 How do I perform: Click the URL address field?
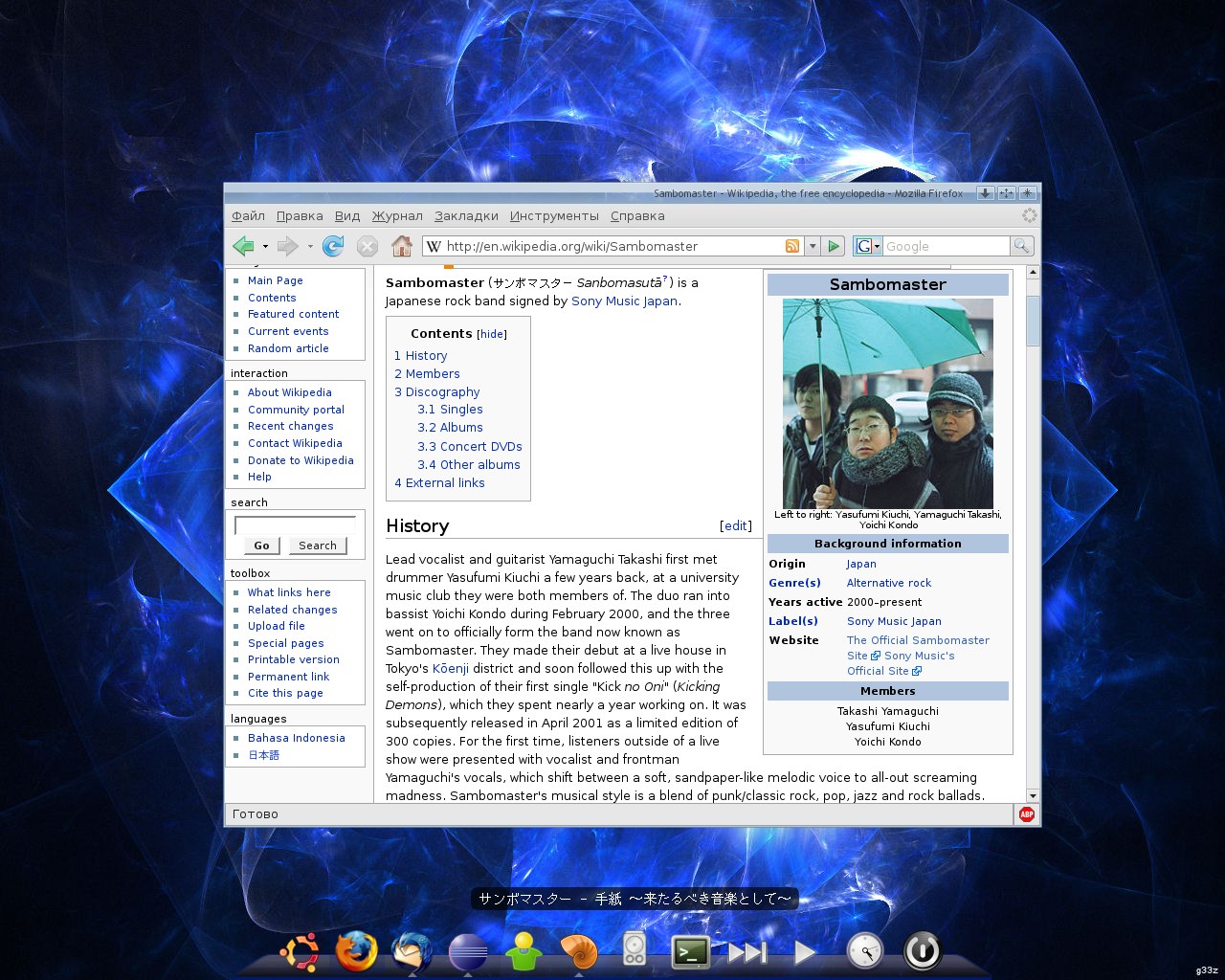click(x=612, y=246)
